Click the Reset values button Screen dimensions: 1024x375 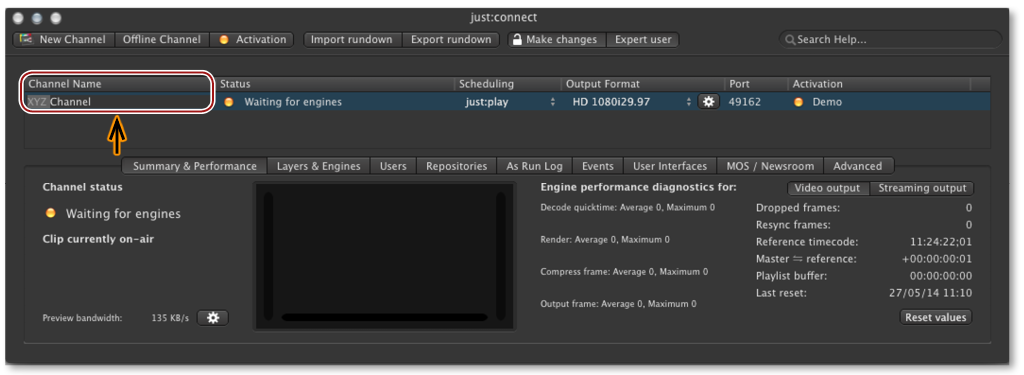coord(935,318)
